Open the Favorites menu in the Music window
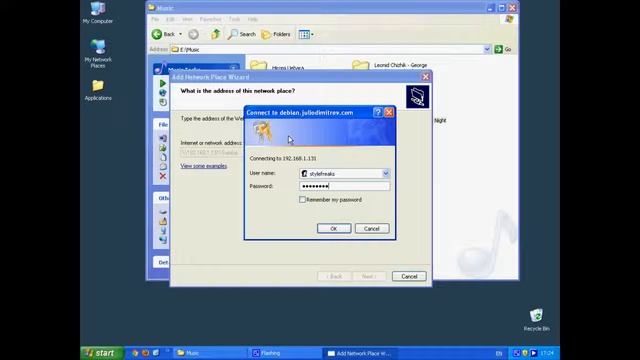The image size is (640, 360). (x=210, y=19)
